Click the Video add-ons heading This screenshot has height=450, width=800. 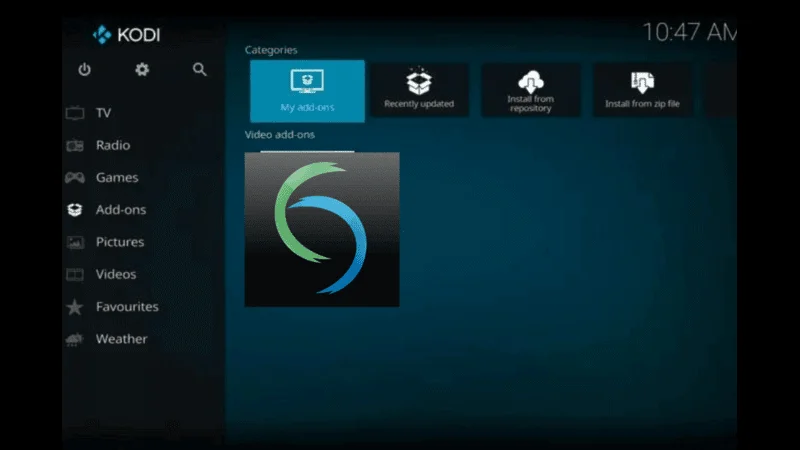coord(280,135)
